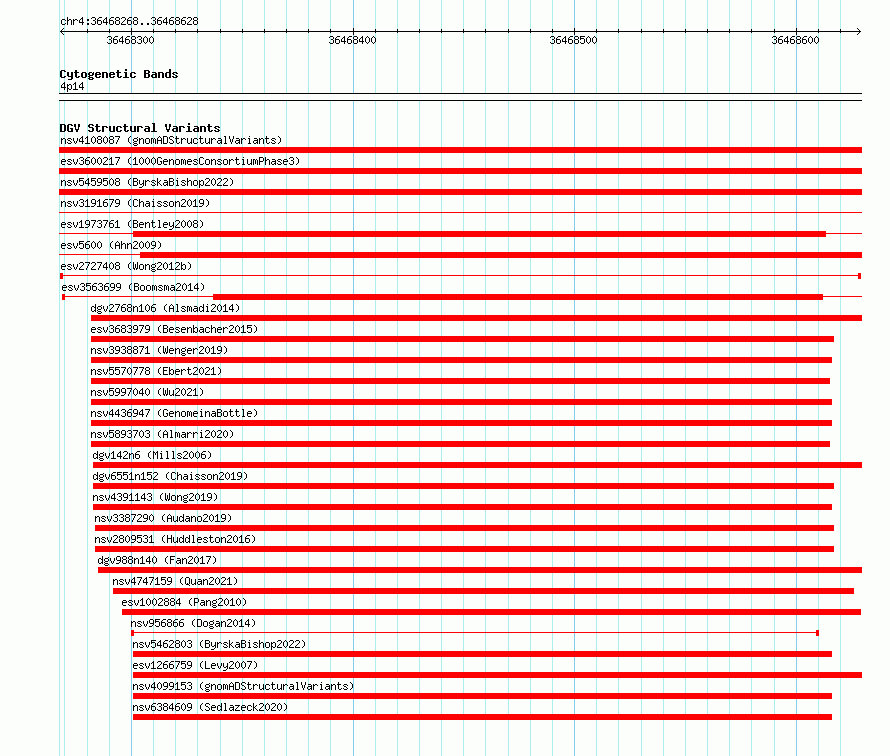
Task: Select variant label nsv3387290 (Audano2019)
Action: [x=163, y=518]
